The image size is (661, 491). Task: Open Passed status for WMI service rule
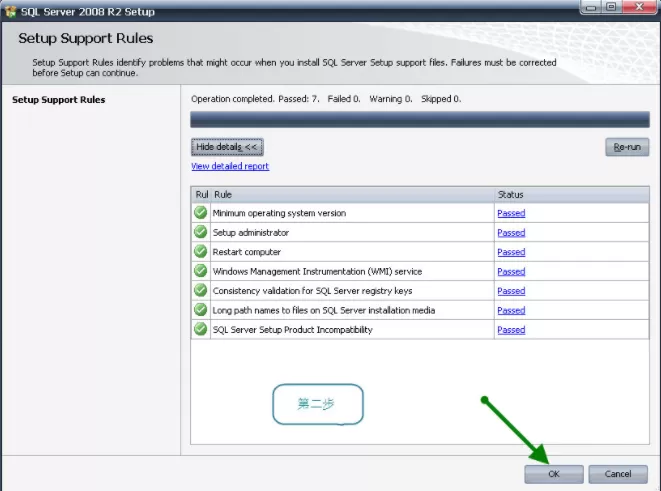tap(511, 271)
